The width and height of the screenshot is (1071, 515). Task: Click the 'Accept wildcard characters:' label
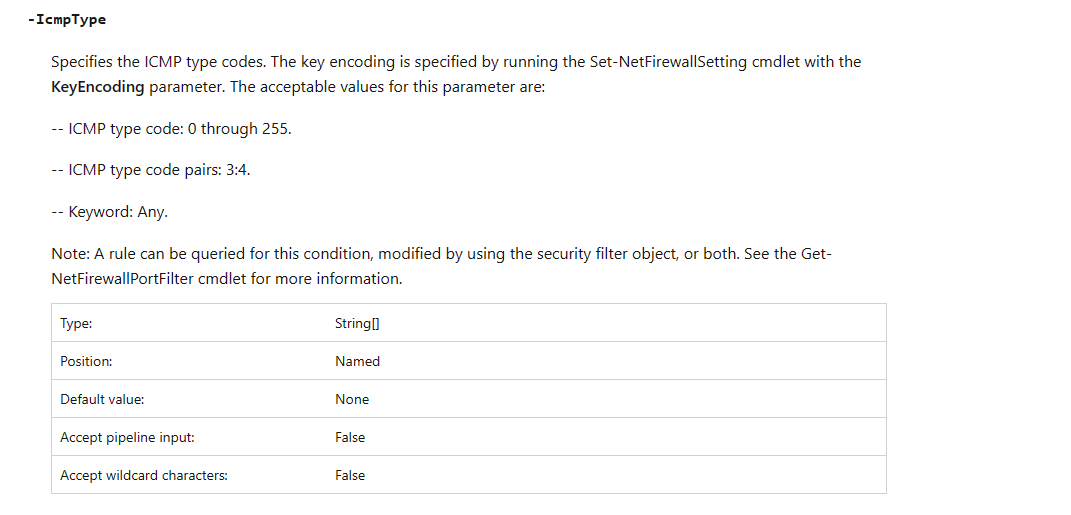[144, 475]
